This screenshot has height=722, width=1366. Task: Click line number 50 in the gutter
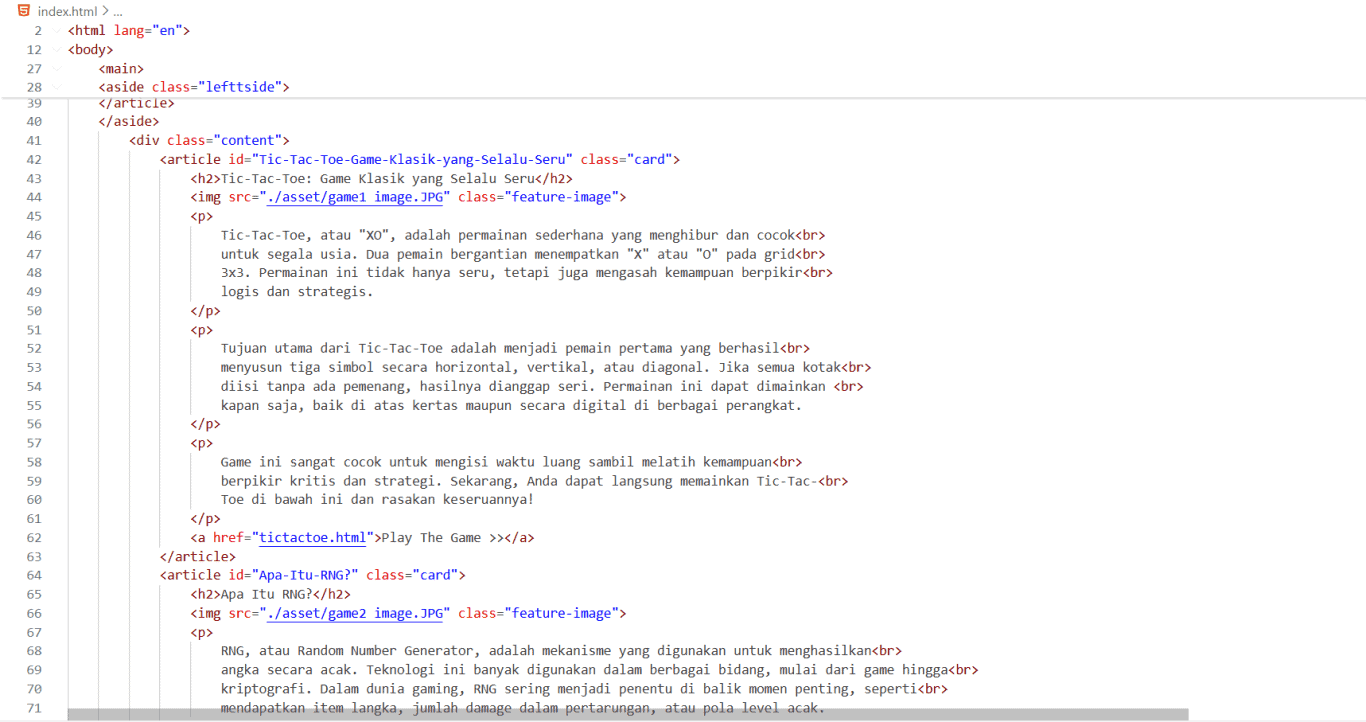tap(34, 311)
